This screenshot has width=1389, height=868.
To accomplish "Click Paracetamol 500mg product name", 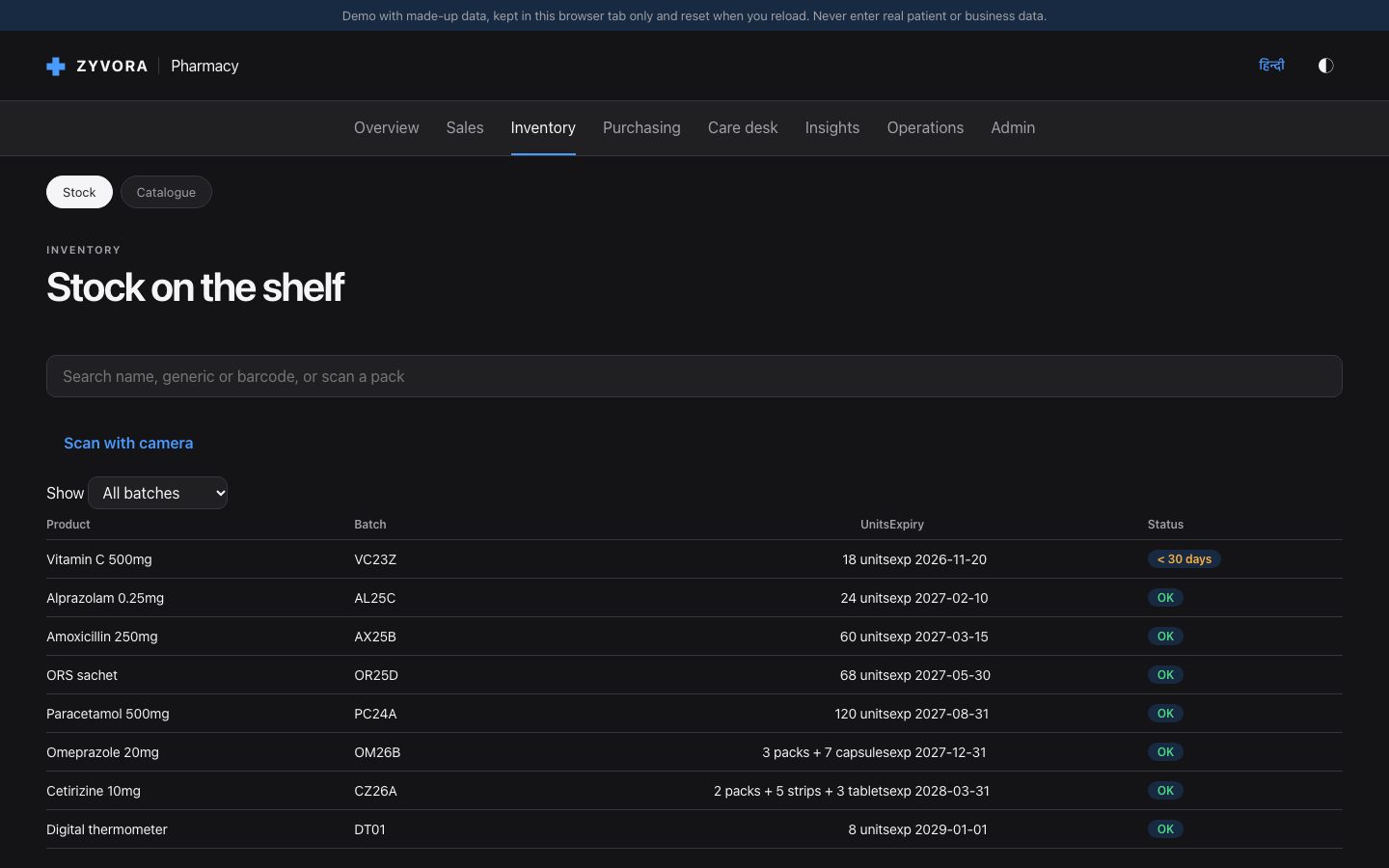I will [x=108, y=714].
